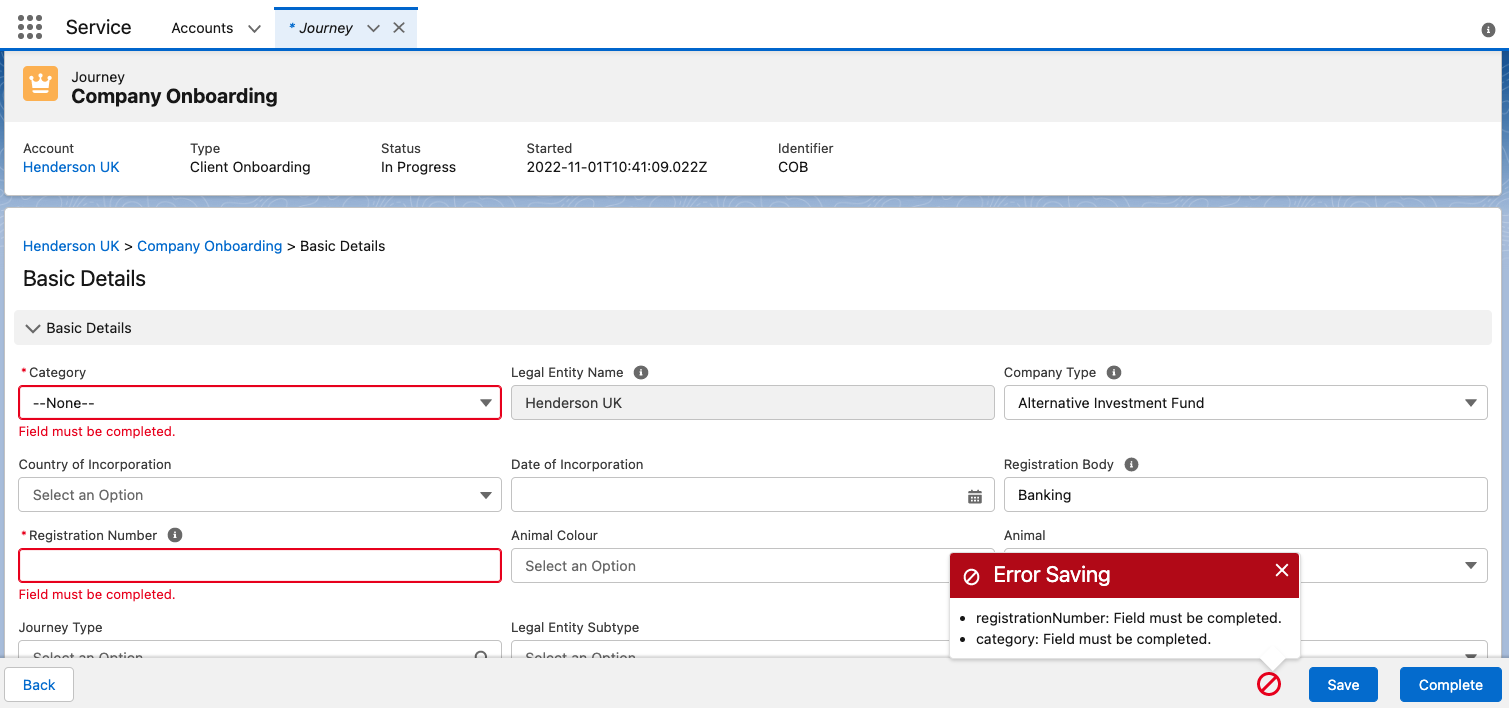The width and height of the screenshot is (1509, 708).
Task: Click info icon next to Company Type
Action: tap(1114, 372)
